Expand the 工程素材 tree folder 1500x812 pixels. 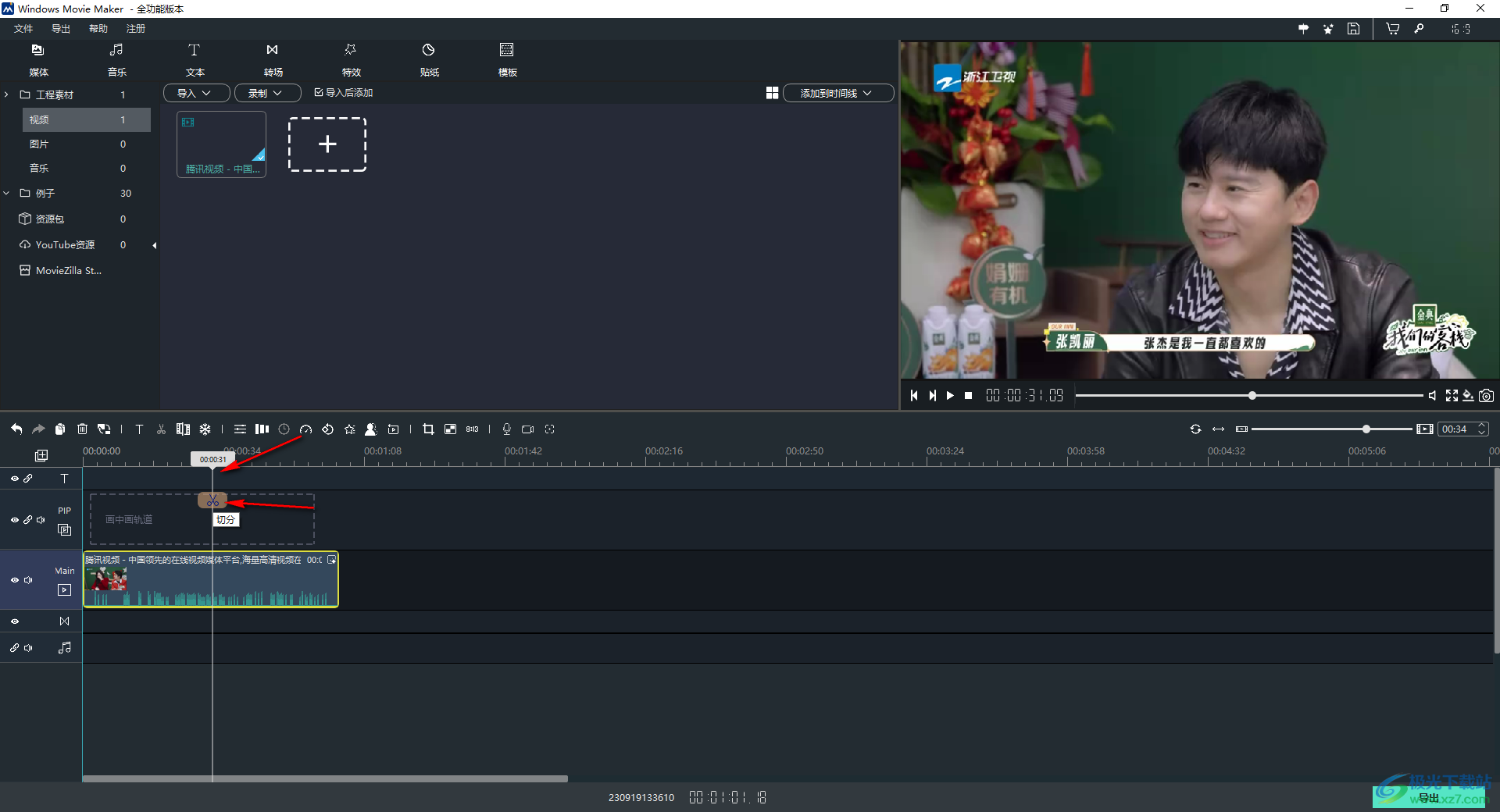coord(6,94)
